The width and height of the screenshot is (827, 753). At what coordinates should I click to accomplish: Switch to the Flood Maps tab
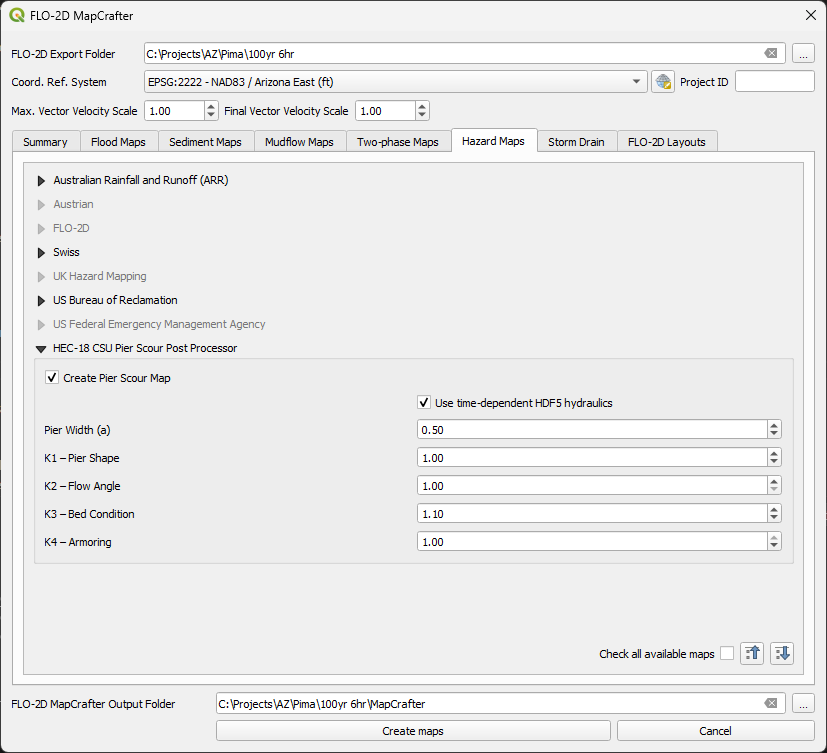click(118, 142)
